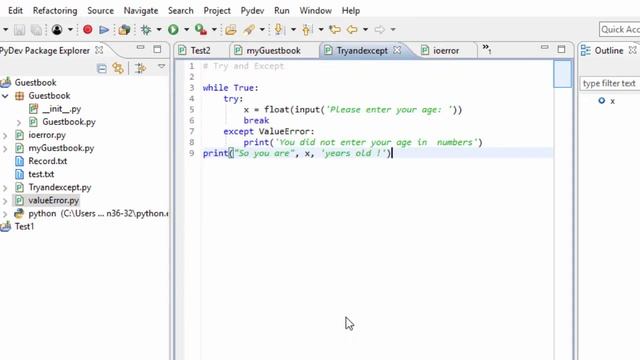Click the blue play triangle icon
The image size is (640, 360).
click(x=104, y=30)
